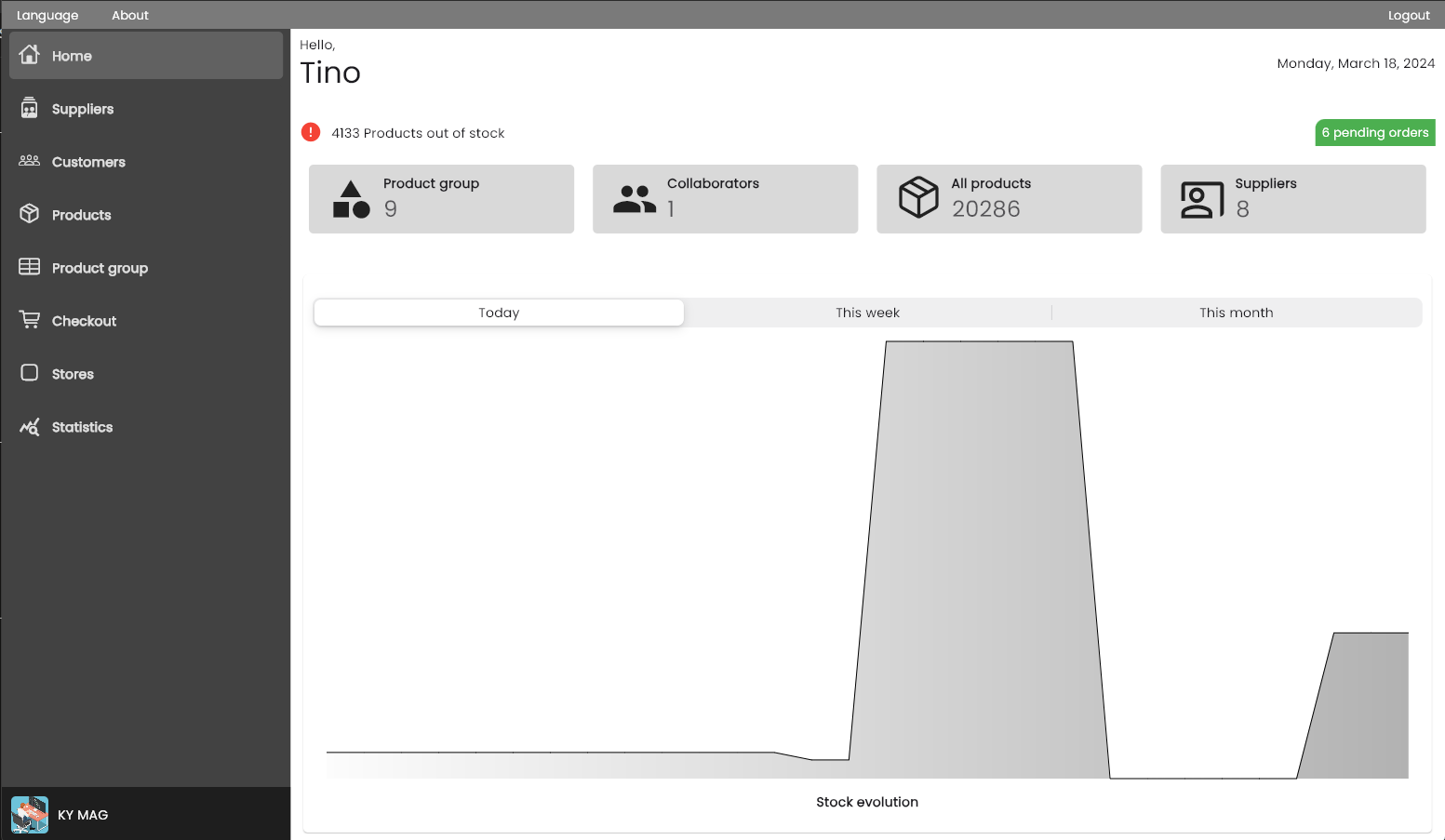Select the Products box icon in sidebar
This screenshot has width=1445, height=840.
[30, 214]
